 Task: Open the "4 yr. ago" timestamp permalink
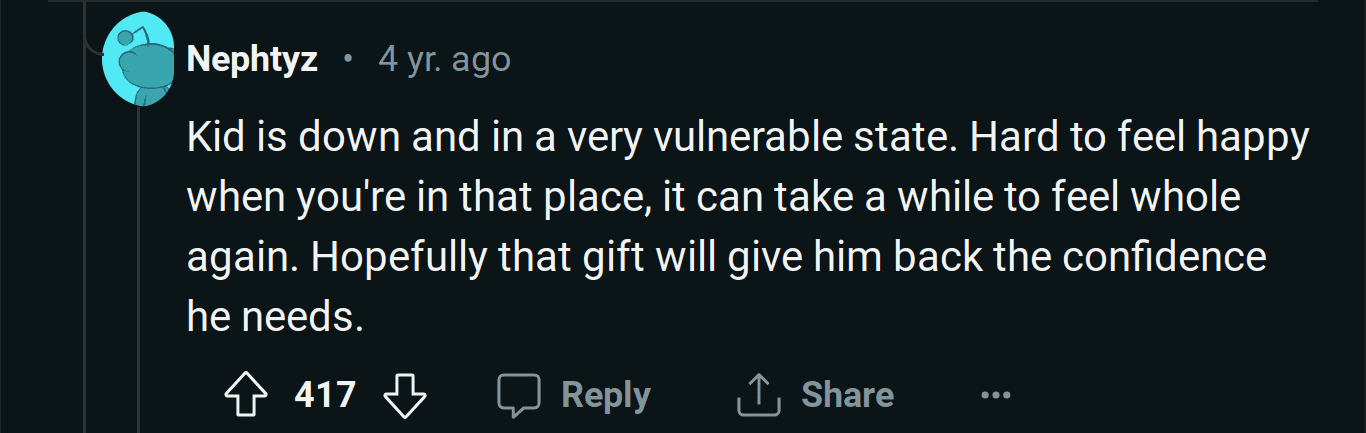coord(444,60)
